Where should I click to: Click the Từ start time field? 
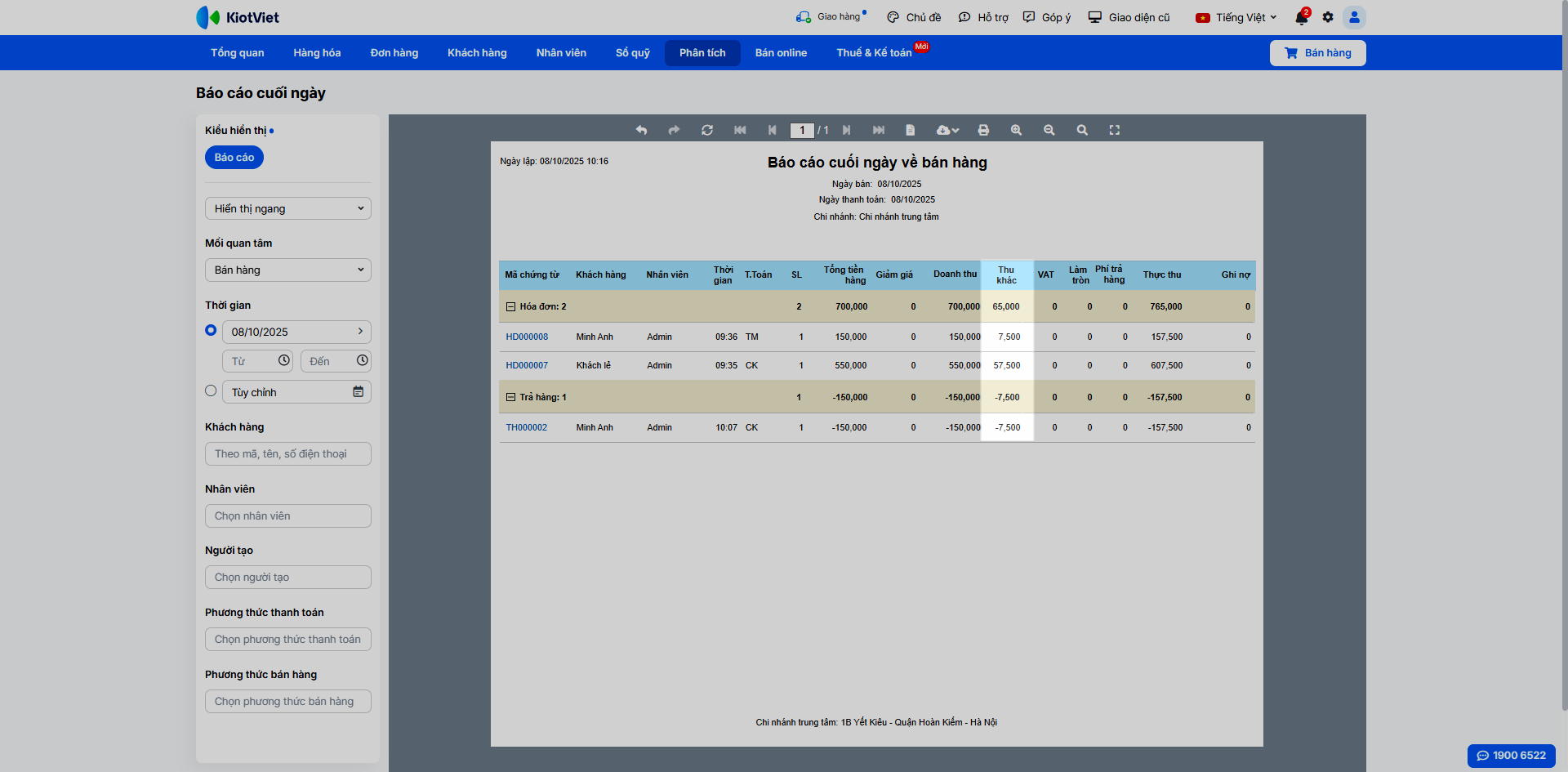(257, 361)
